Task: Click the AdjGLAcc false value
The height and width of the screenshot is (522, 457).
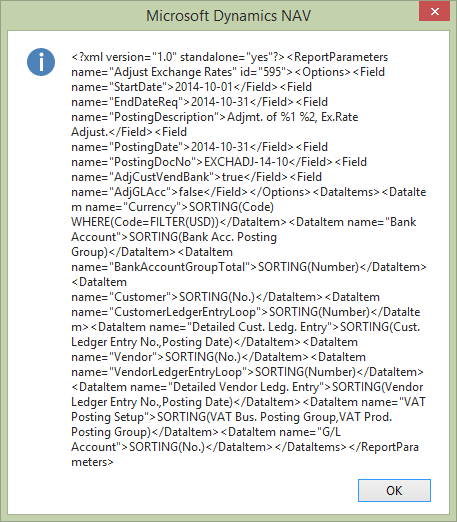Action: coord(191,192)
